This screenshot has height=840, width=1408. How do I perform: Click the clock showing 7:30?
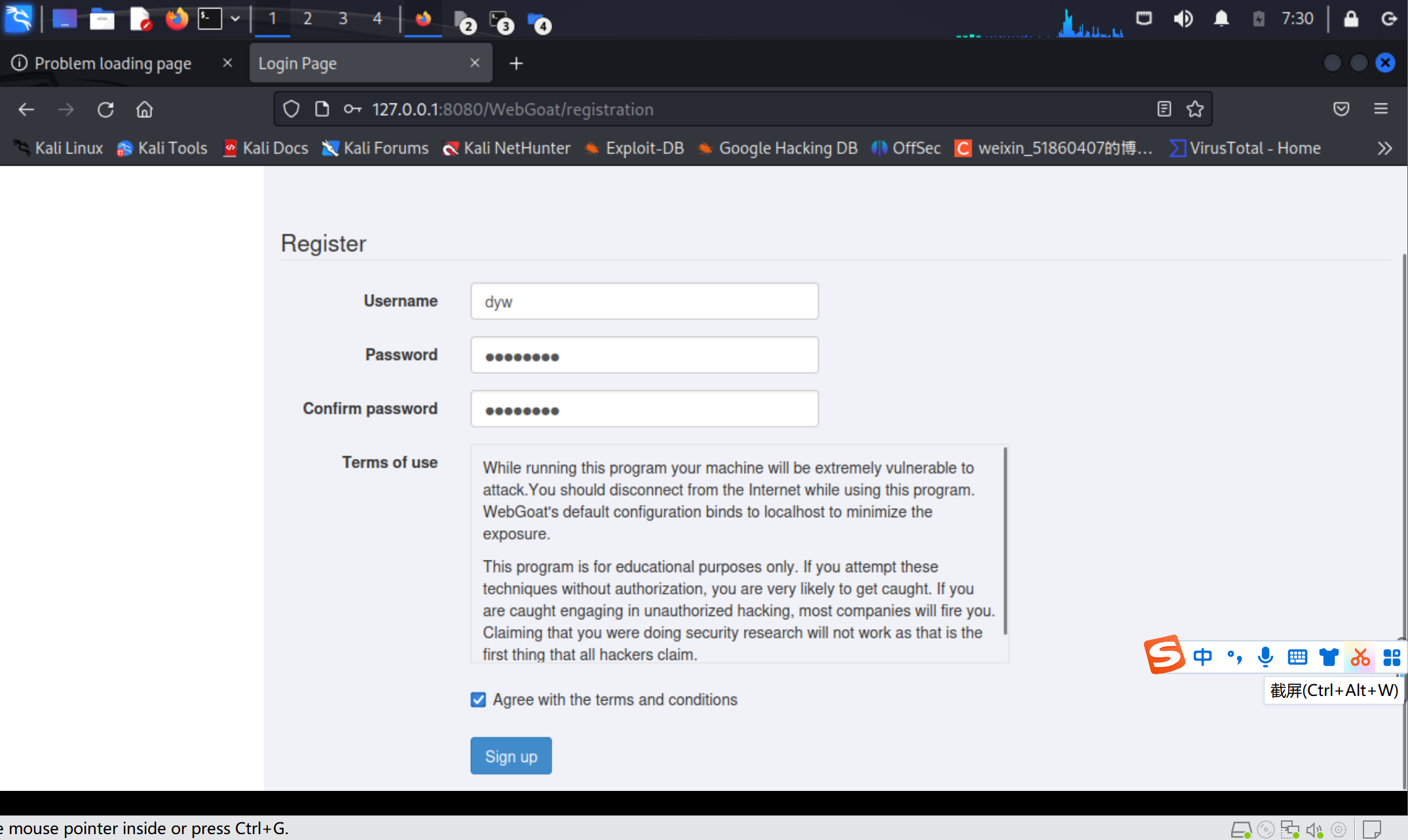click(x=1297, y=18)
